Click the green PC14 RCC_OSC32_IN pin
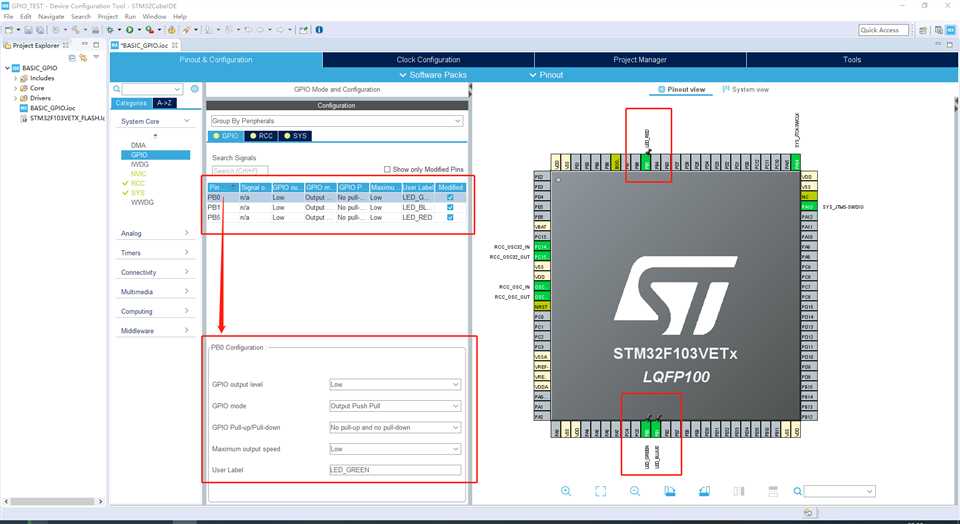960x524 pixels. pos(542,246)
